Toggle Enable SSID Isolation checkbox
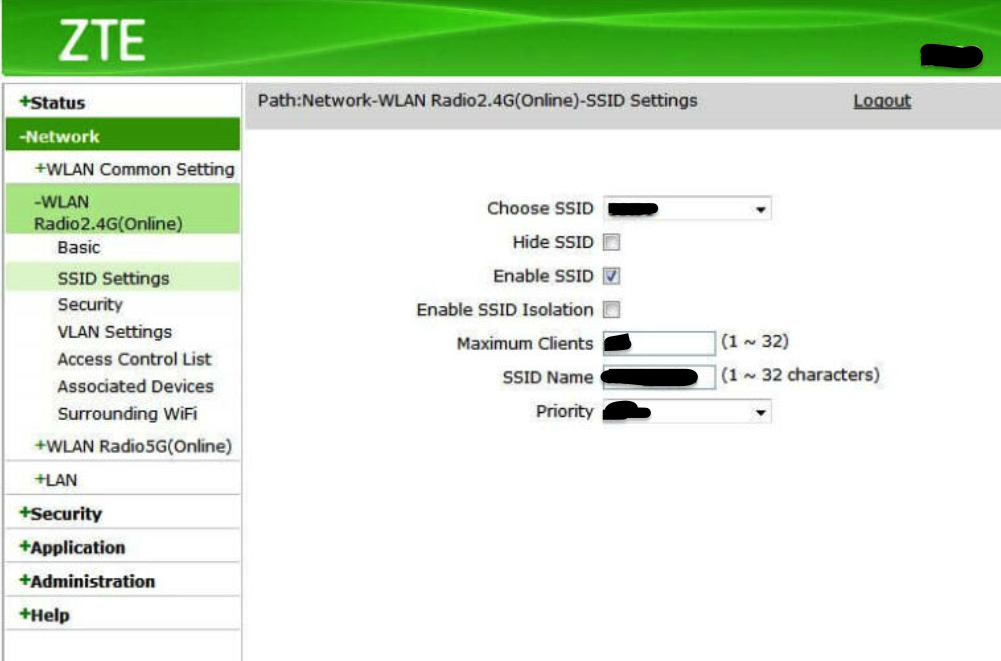The image size is (1001, 661). click(612, 310)
